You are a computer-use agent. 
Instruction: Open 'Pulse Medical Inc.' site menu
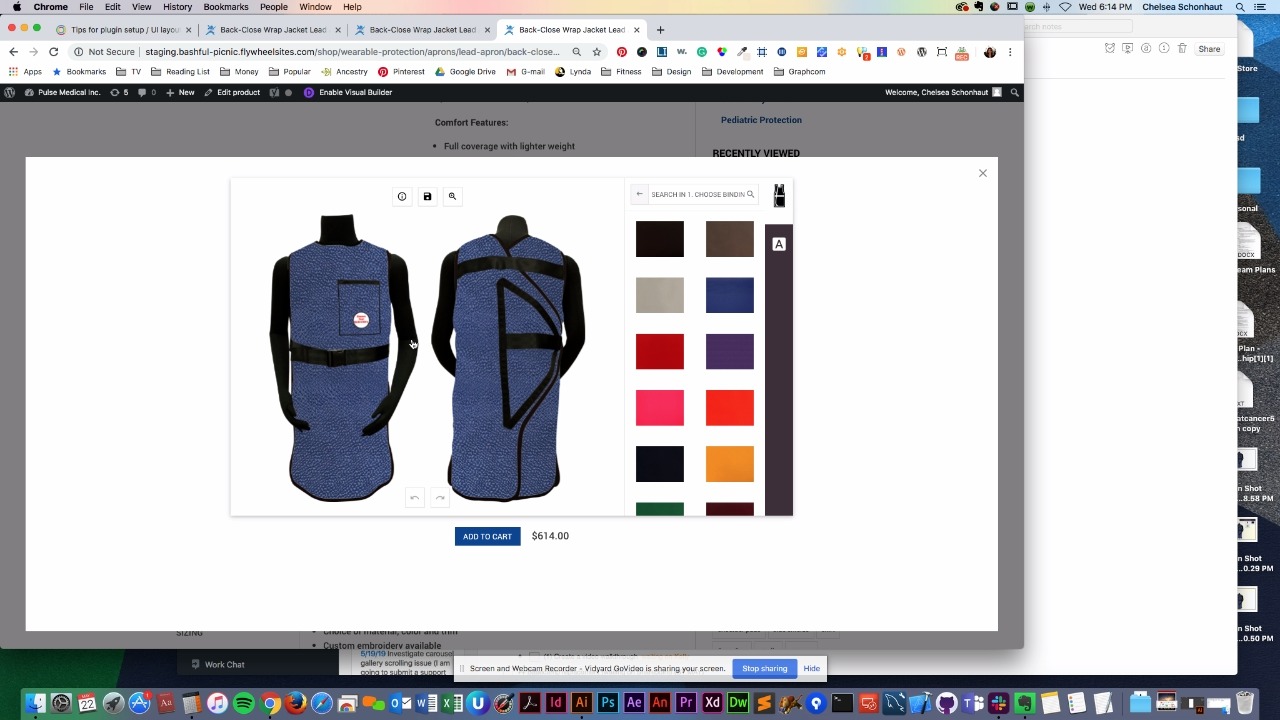tap(62, 92)
